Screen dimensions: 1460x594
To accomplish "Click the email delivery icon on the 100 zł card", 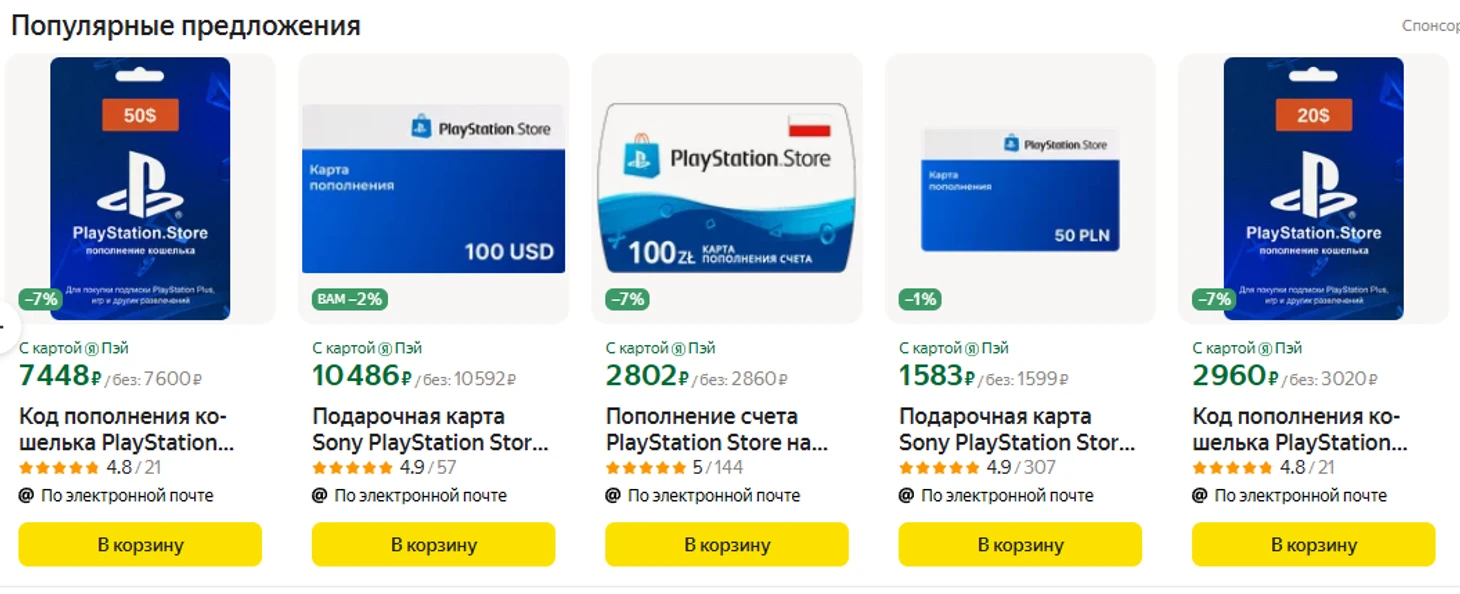I will [x=613, y=495].
